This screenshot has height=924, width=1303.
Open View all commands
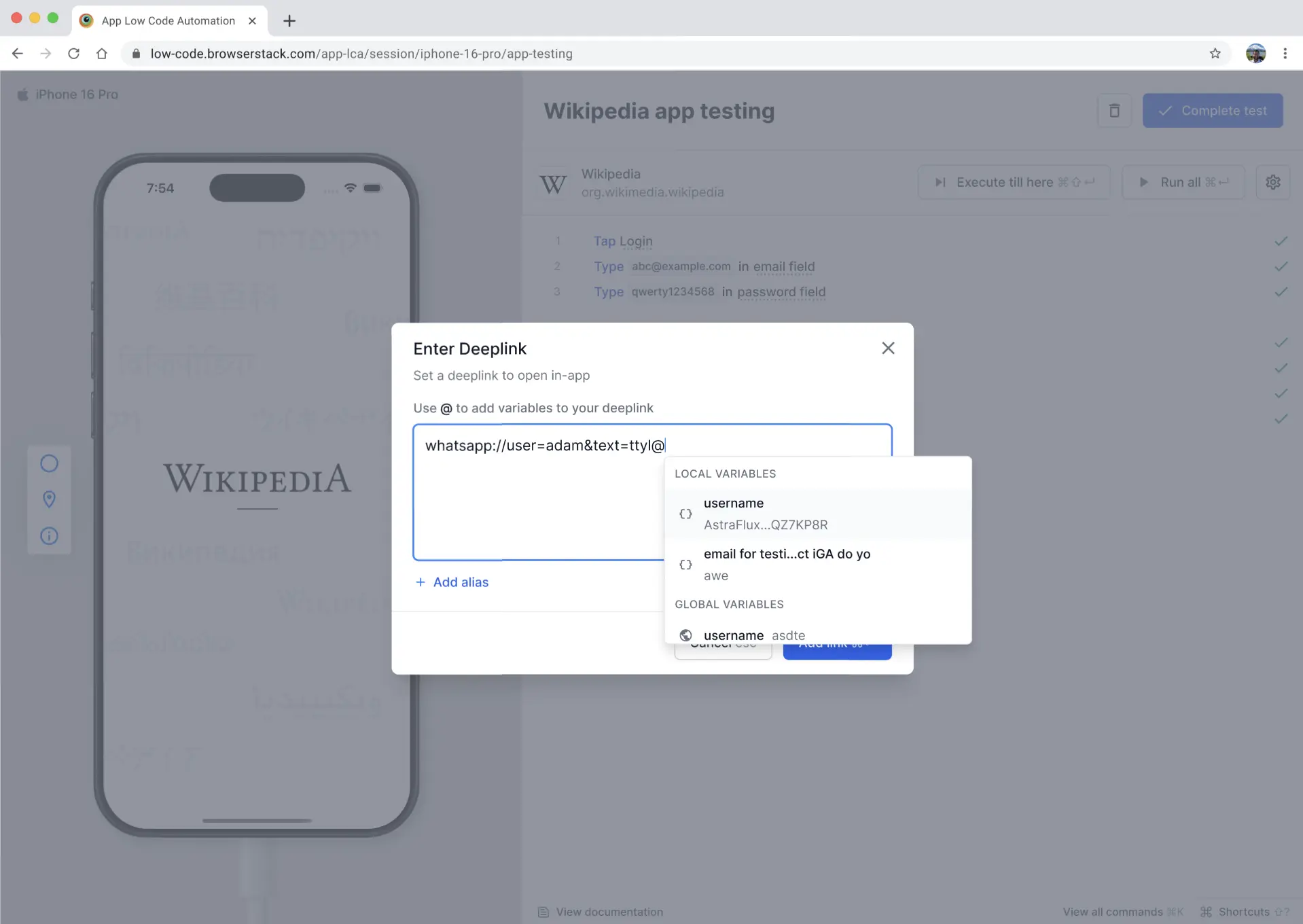[x=1123, y=912]
